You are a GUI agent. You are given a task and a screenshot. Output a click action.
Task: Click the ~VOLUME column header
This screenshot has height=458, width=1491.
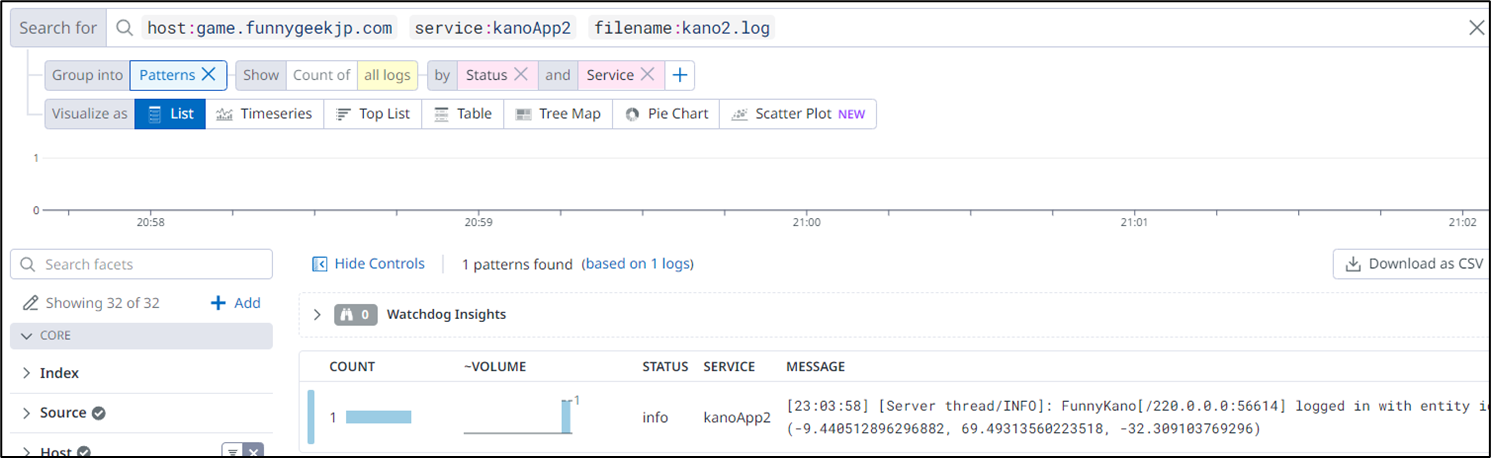(495, 367)
